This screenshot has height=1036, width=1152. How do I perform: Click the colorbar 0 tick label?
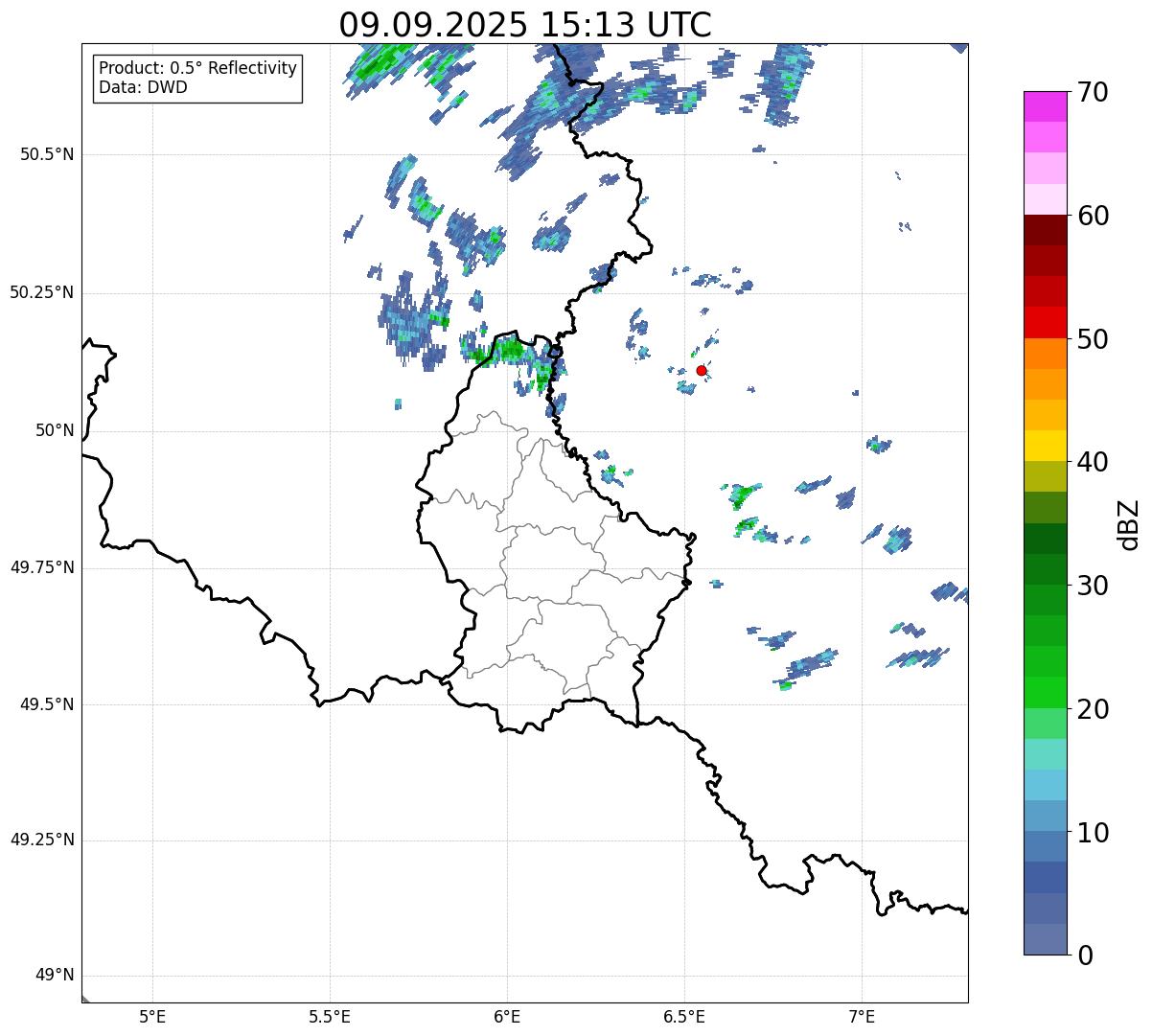(x=1086, y=955)
